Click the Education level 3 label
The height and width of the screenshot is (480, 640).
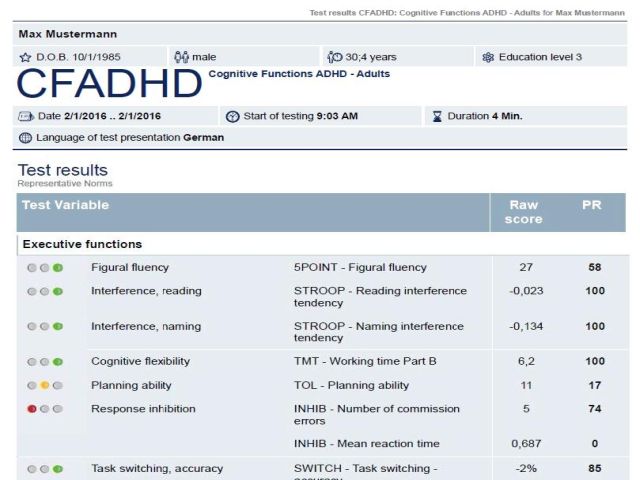tap(540, 57)
